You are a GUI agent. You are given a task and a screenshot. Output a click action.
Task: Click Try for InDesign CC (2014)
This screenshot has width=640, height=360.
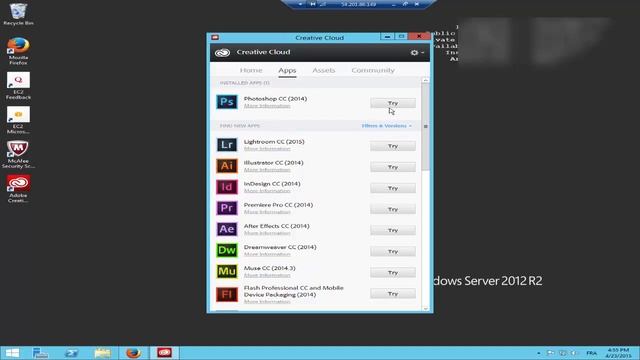pos(393,188)
